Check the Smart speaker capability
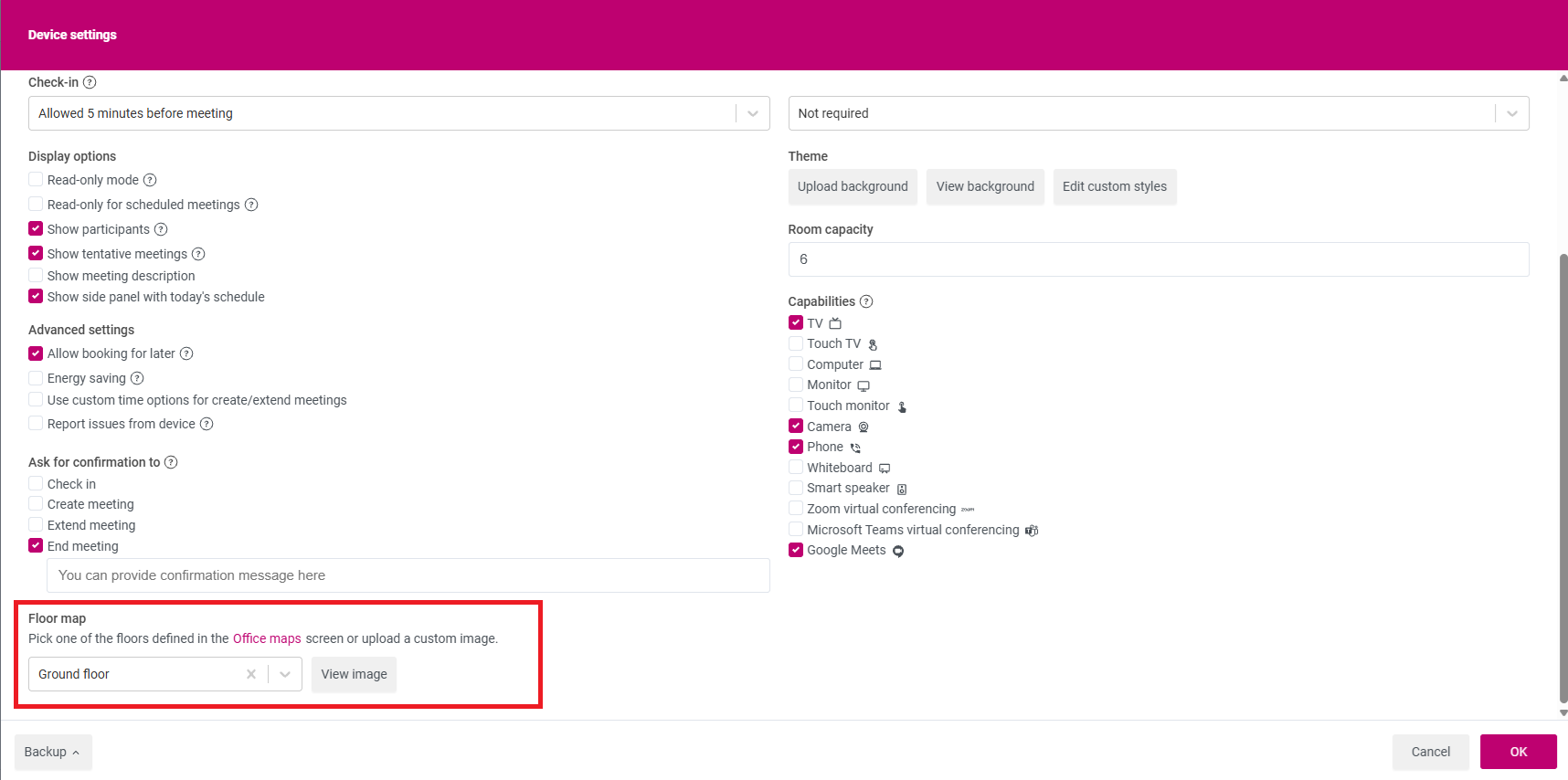 coord(796,488)
